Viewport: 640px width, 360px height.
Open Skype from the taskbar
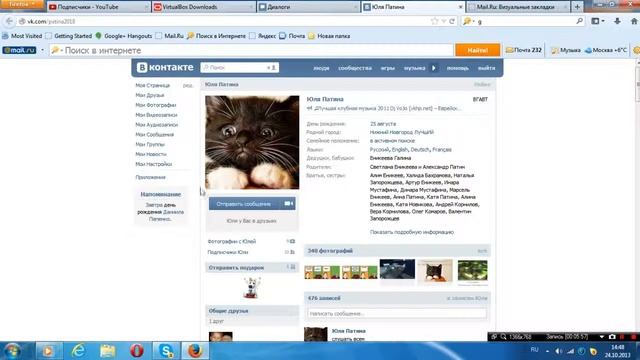point(166,351)
